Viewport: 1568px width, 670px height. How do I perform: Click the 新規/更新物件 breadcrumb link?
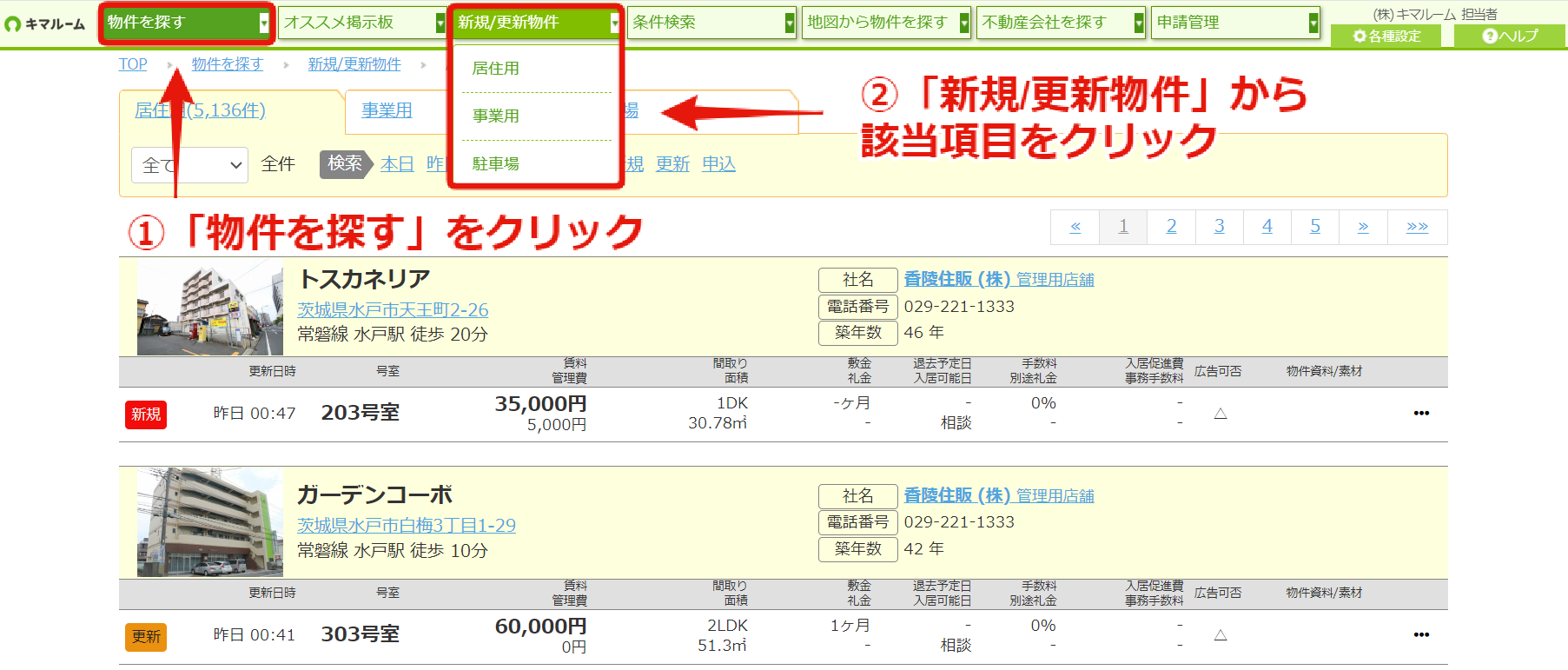point(354,64)
